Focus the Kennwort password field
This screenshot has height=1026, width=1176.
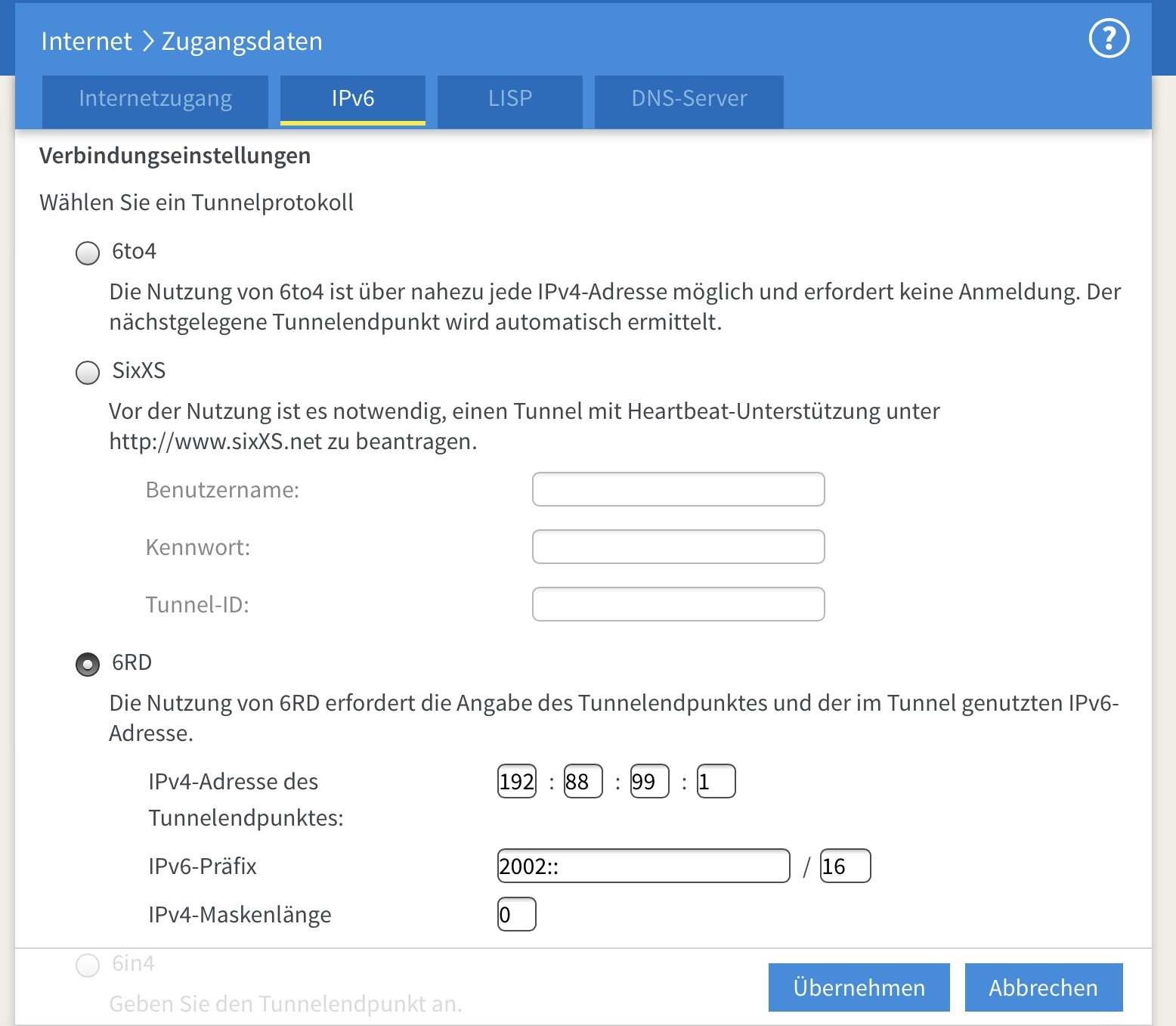(x=678, y=547)
